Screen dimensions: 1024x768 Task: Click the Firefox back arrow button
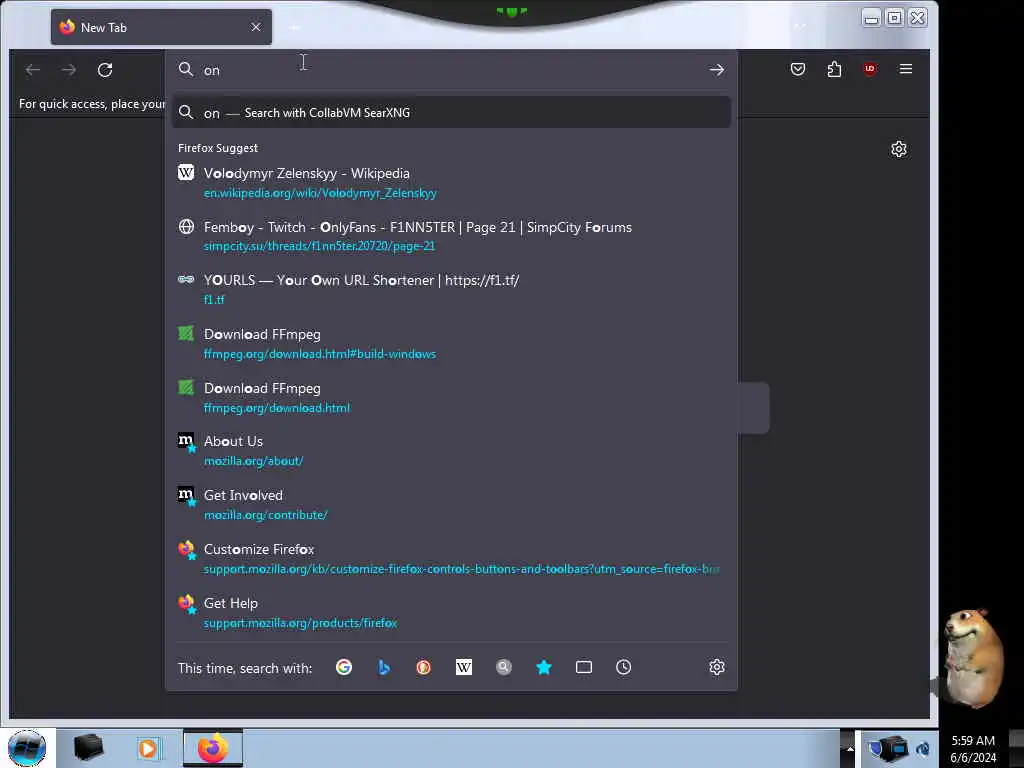click(x=33, y=69)
